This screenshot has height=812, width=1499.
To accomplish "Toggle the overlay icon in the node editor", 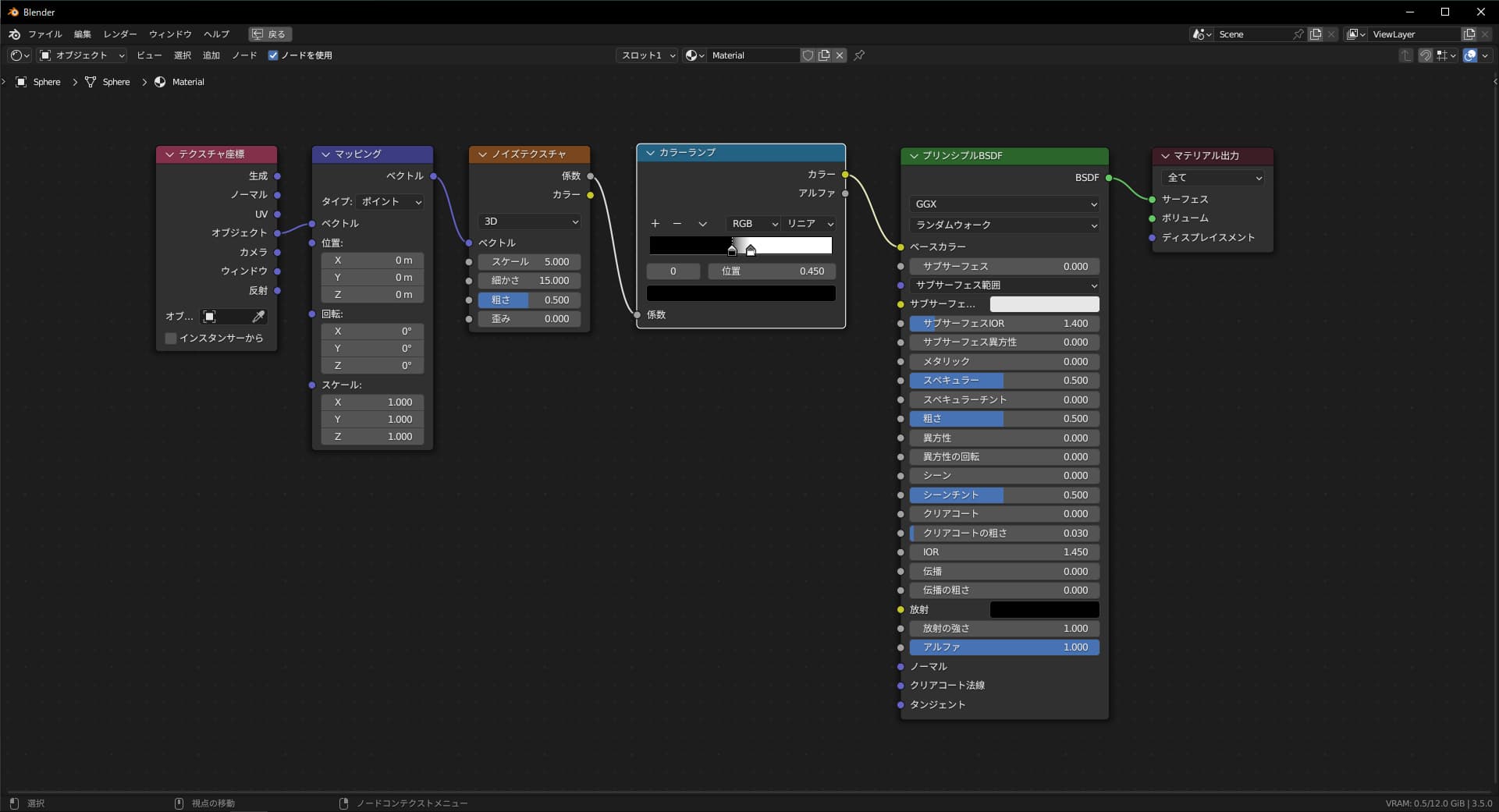I will (x=1470, y=55).
